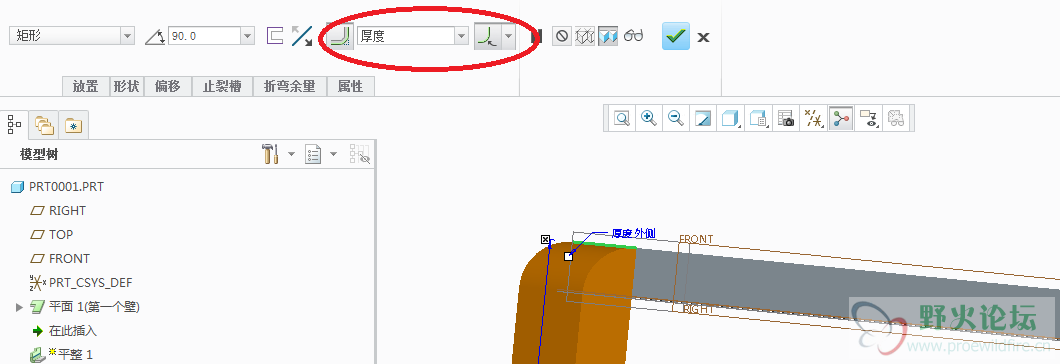Click the greyed flat pattern preview icon

pyautogui.click(x=896, y=119)
